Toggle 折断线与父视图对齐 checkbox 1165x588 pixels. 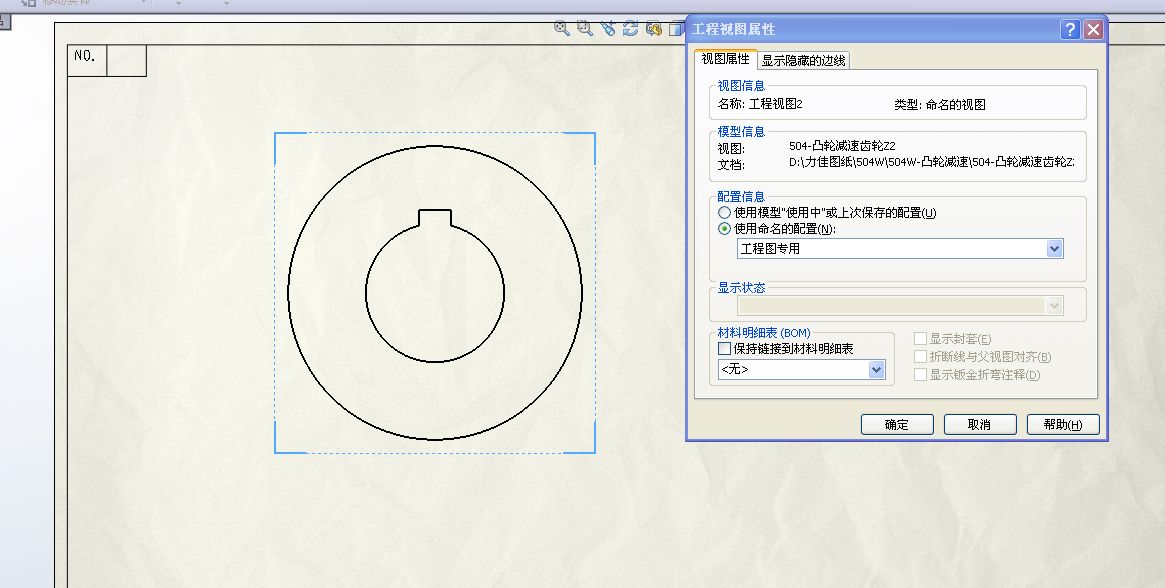(x=920, y=357)
